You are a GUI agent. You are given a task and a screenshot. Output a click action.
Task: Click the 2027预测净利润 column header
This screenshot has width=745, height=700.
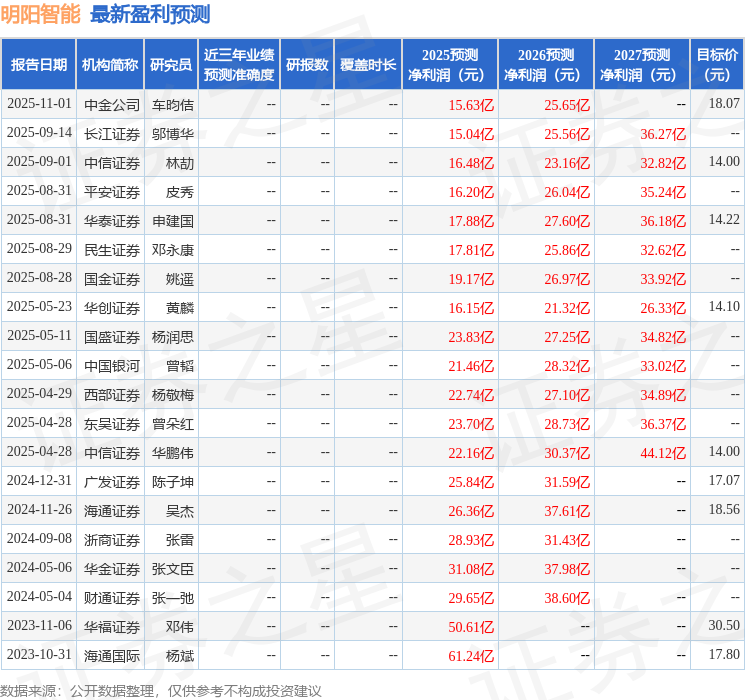pyautogui.click(x=642, y=64)
